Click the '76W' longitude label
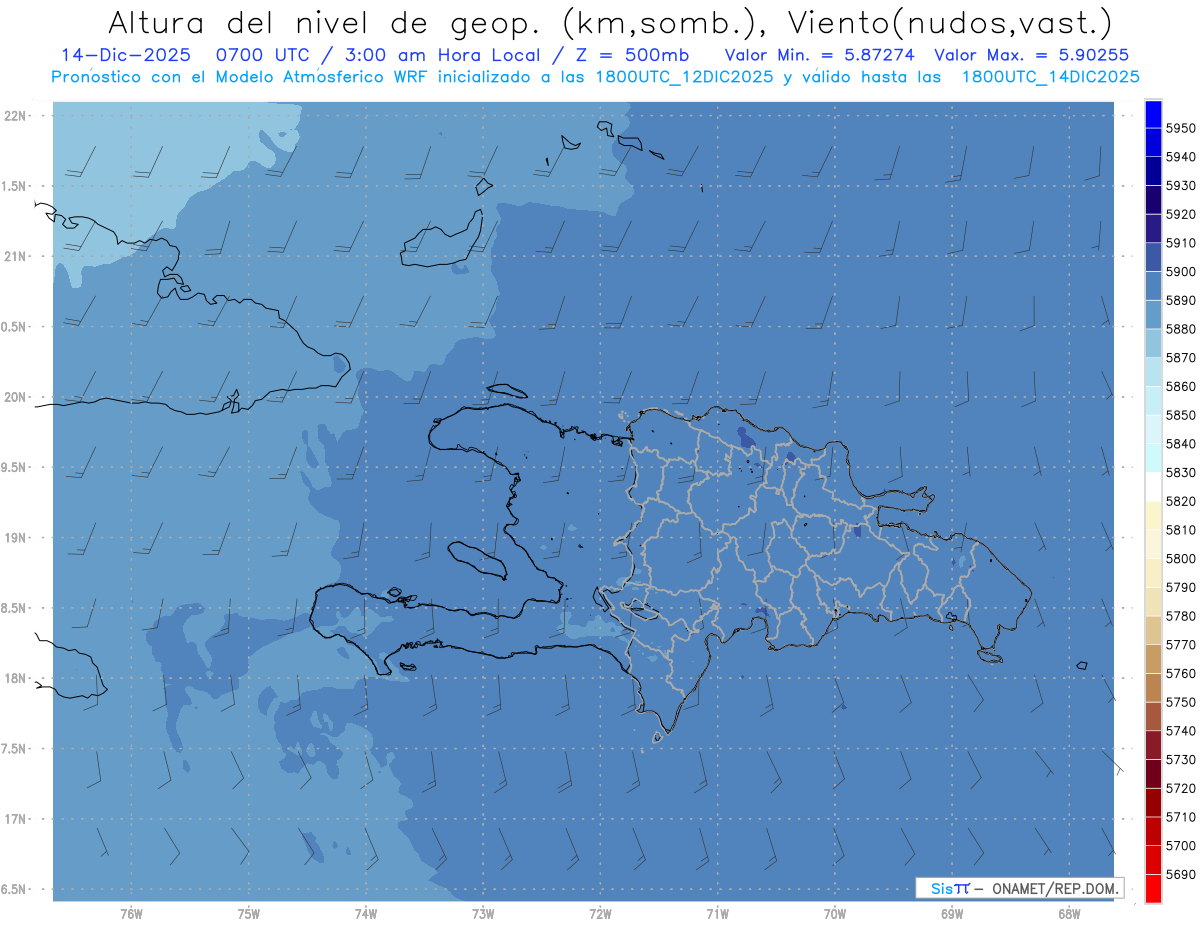The image size is (1200, 927). pos(131,914)
